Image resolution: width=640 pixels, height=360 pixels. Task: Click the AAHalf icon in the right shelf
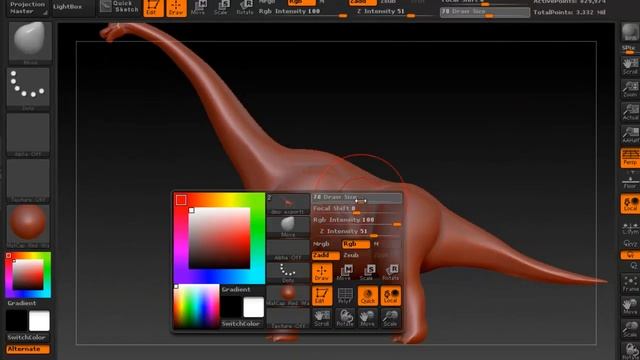(630, 136)
